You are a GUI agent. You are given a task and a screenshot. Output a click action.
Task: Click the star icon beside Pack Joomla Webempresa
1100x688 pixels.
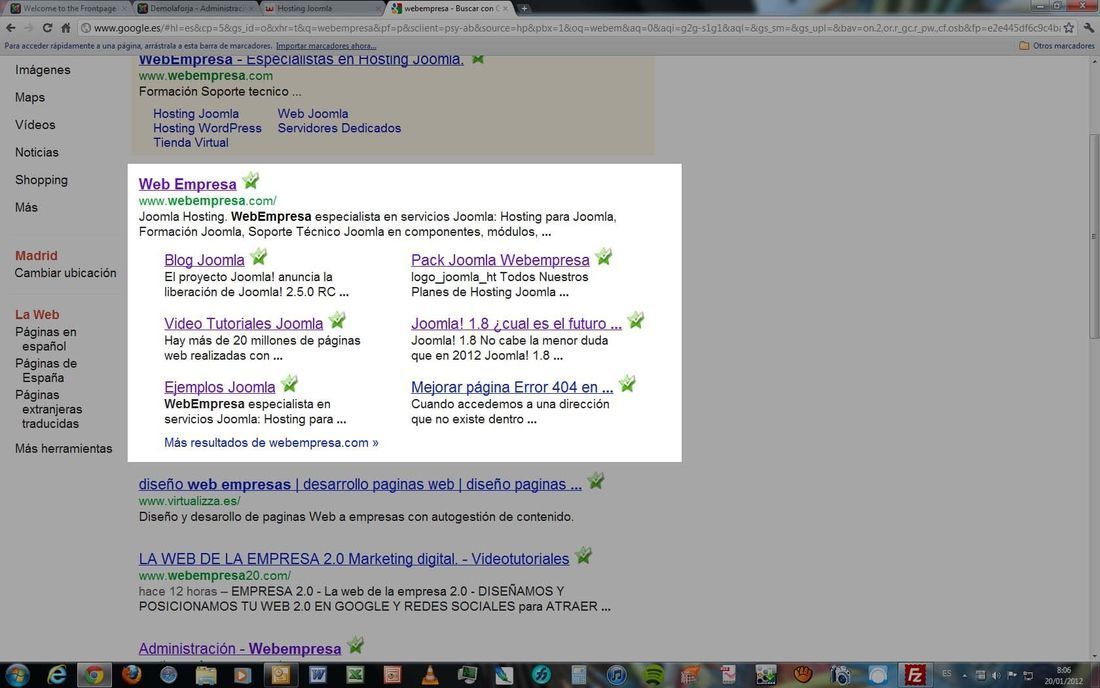(x=603, y=257)
